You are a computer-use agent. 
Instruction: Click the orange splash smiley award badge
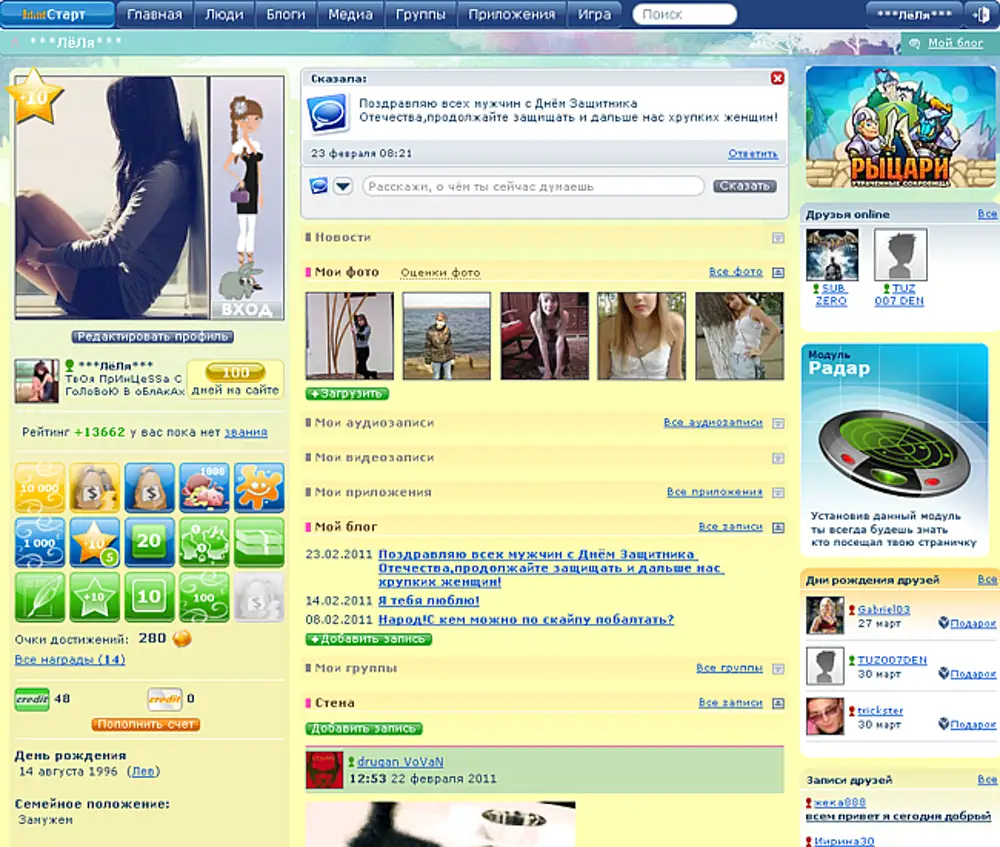[x=259, y=487]
